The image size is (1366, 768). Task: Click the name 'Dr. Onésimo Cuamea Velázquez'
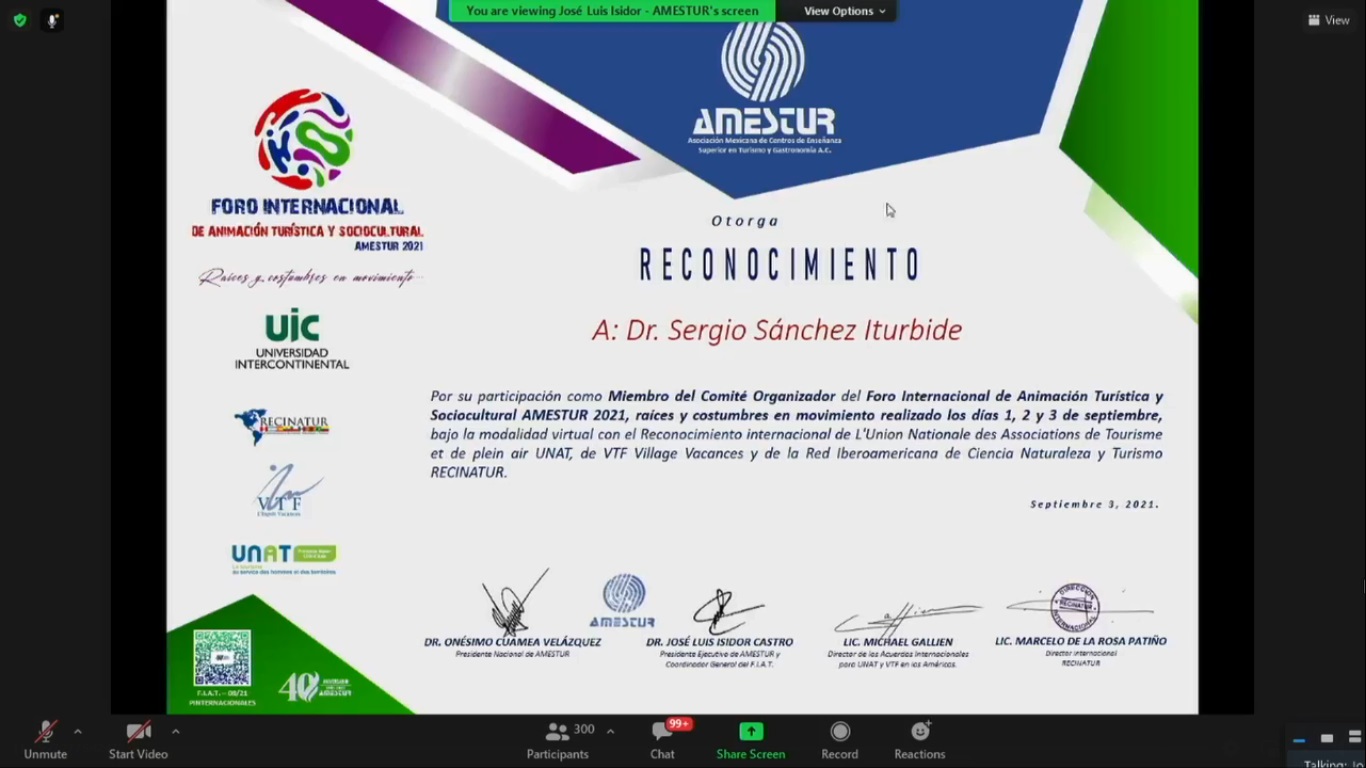pos(512,642)
